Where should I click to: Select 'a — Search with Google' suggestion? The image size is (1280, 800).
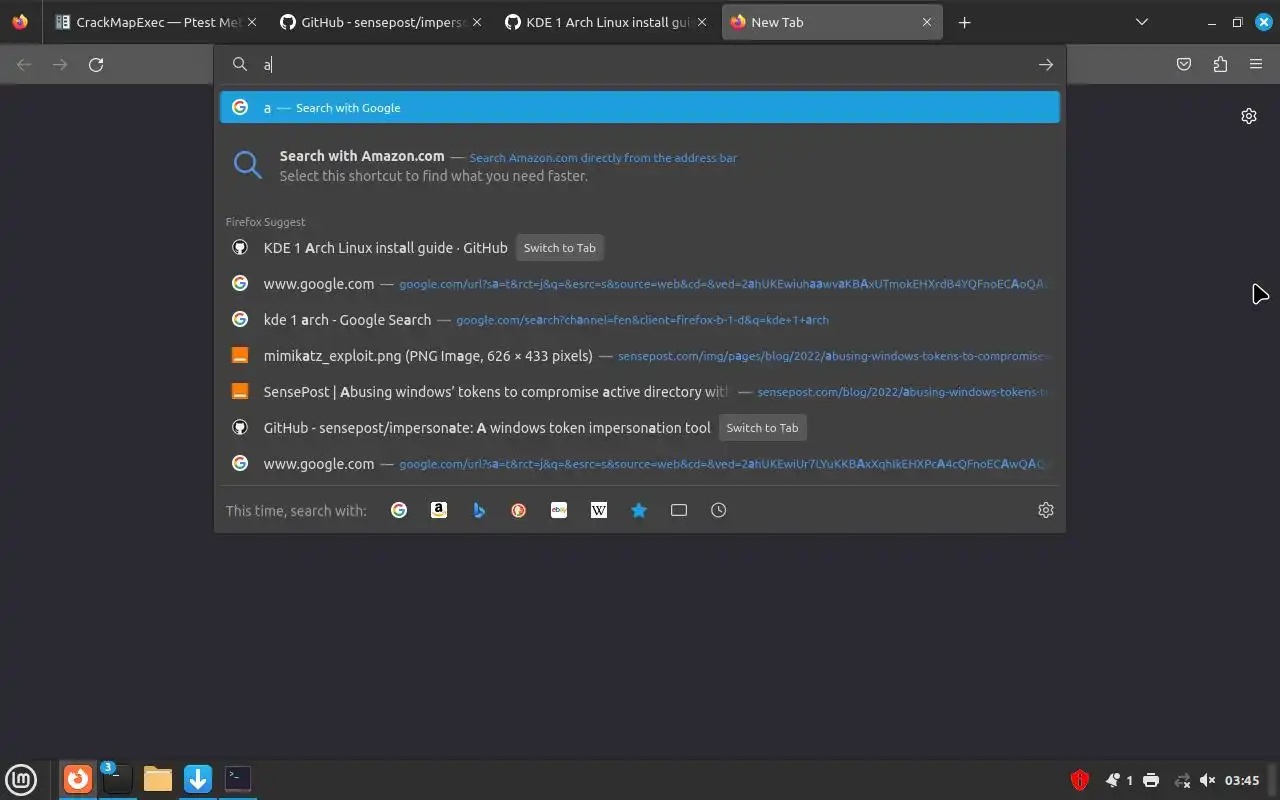[640, 107]
